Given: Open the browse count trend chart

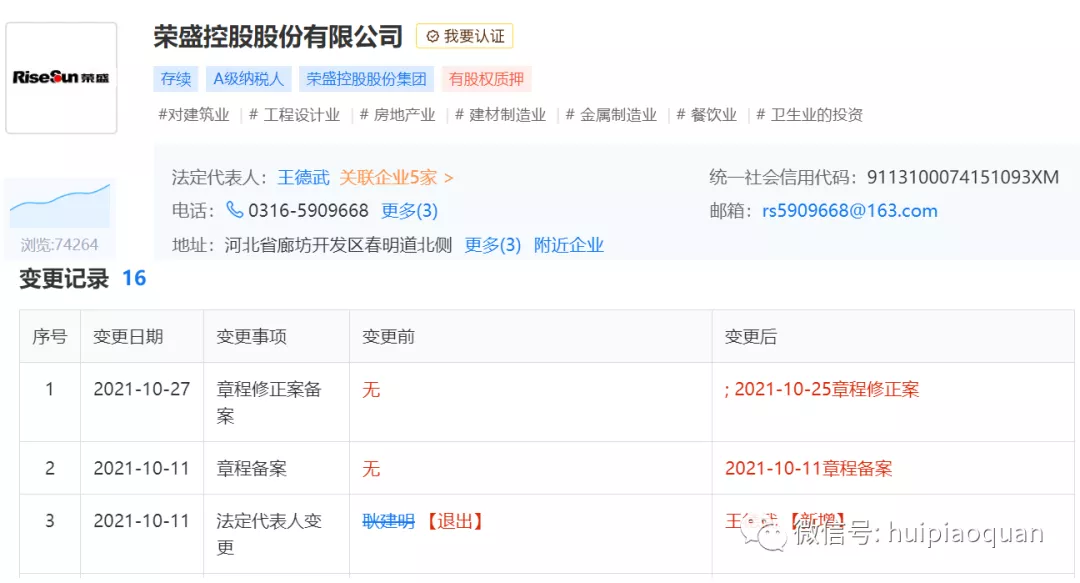Looking at the screenshot, I should 60,207.
